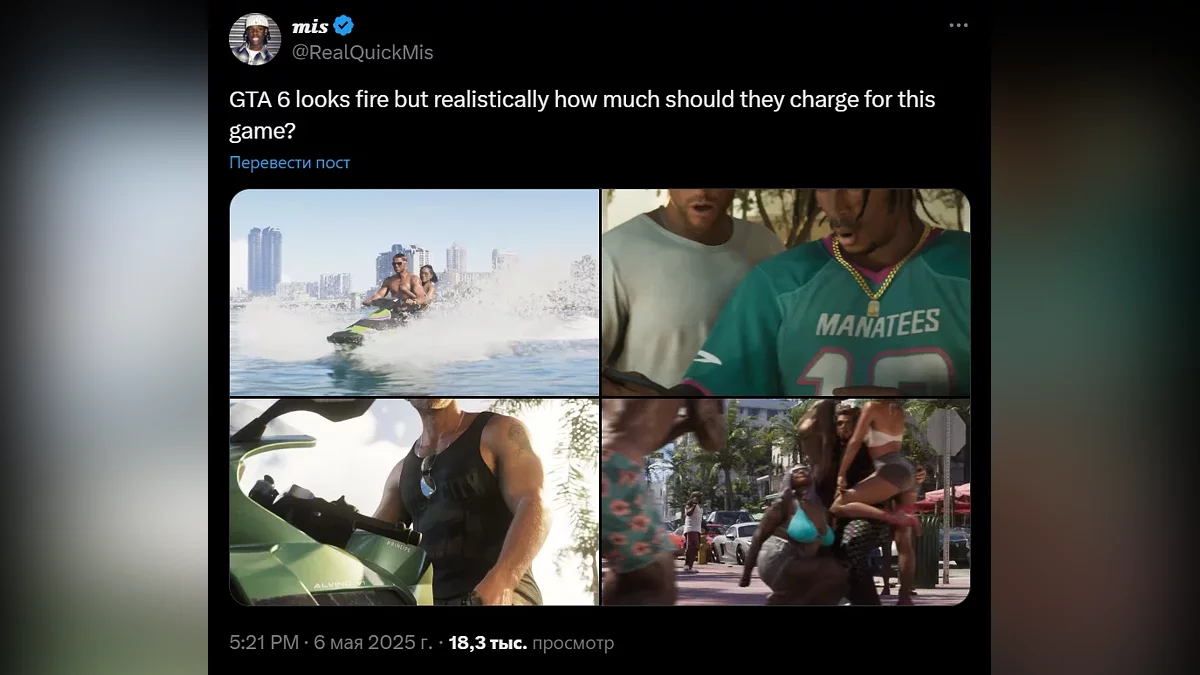Visit the @RealQuickMis handle

tap(362, 52)
